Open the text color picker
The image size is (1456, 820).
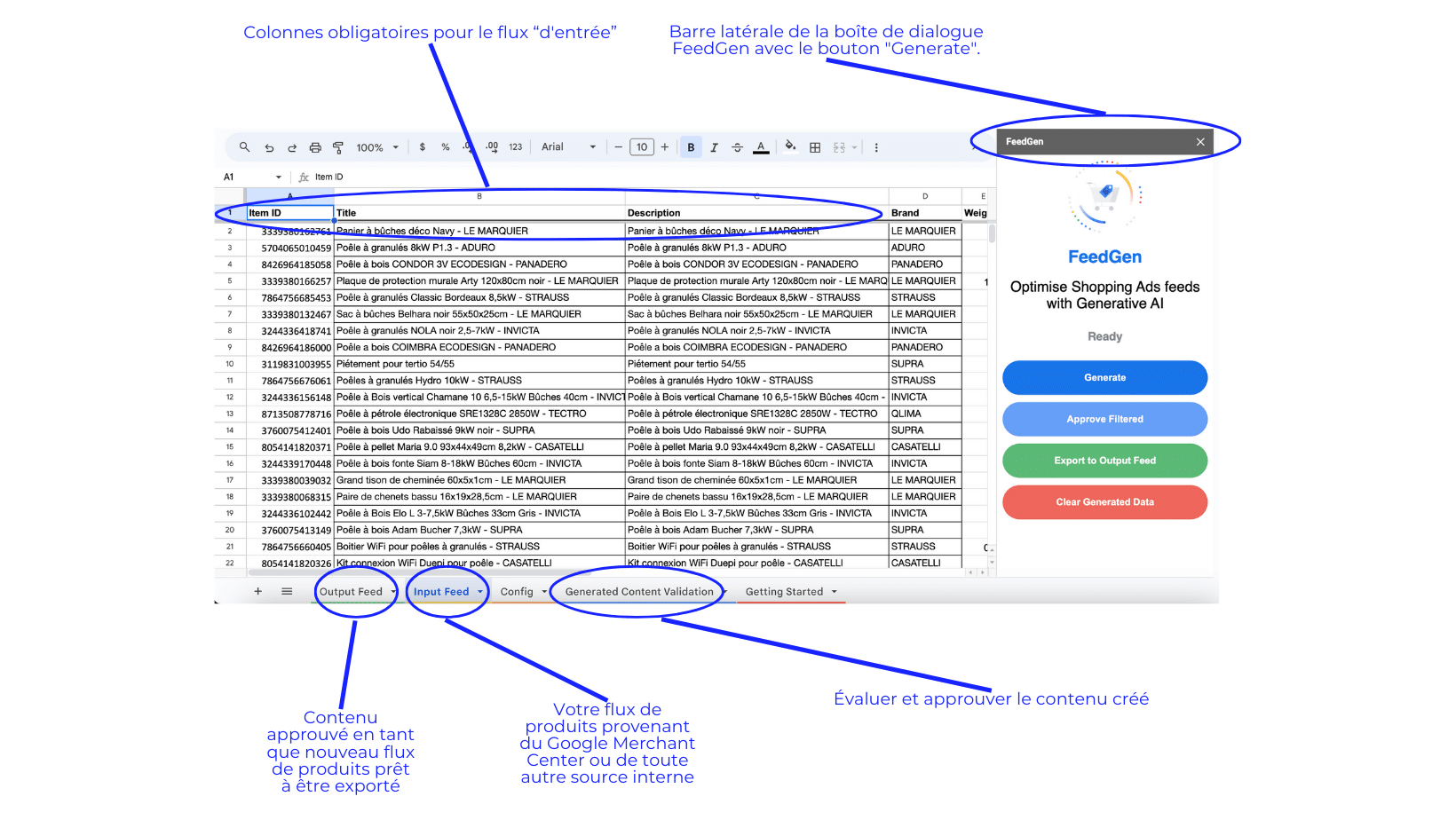pyautogui.click(x=761, y=147)
